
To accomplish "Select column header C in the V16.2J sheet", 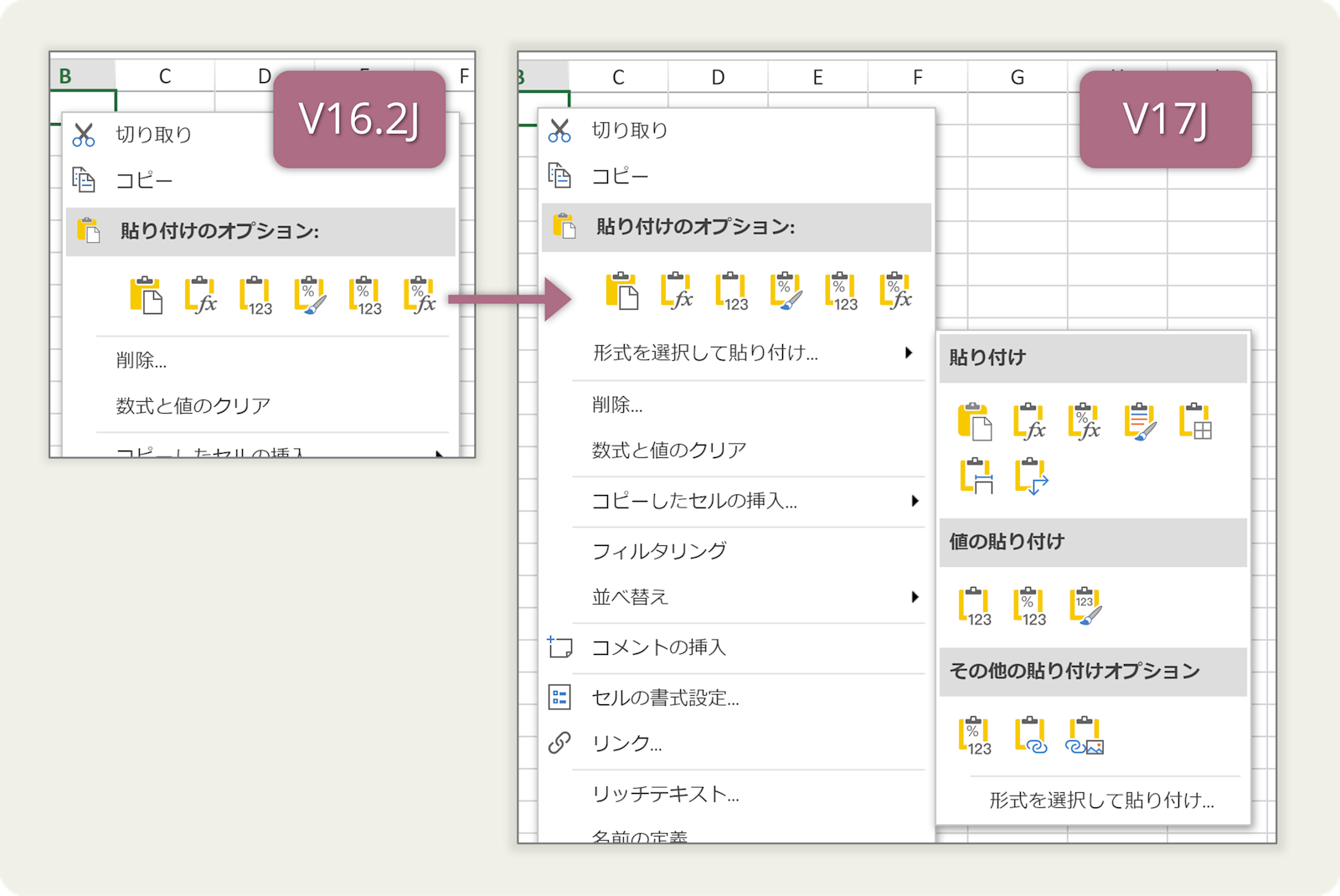I will [x=165, y=76].
